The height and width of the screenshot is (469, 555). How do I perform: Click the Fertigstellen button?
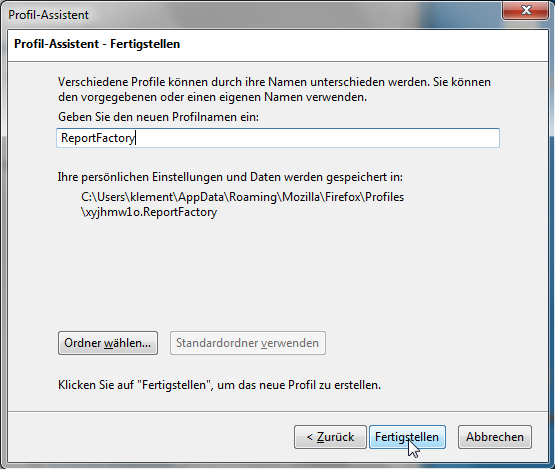[x=407, y=437]
